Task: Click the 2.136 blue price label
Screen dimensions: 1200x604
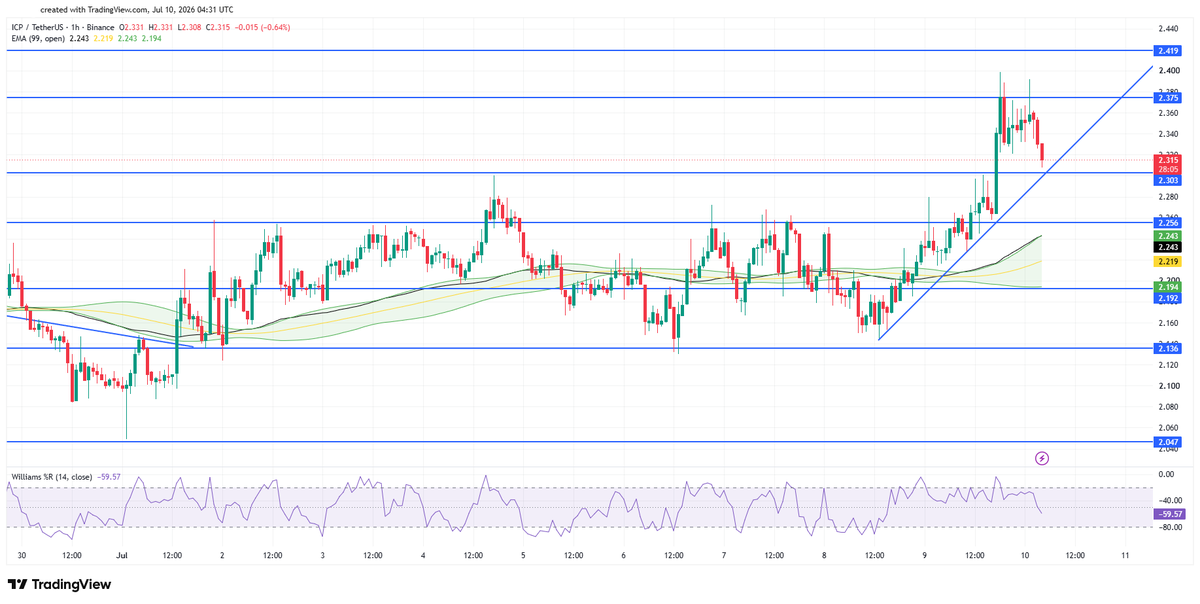Action: [1169, 349]
